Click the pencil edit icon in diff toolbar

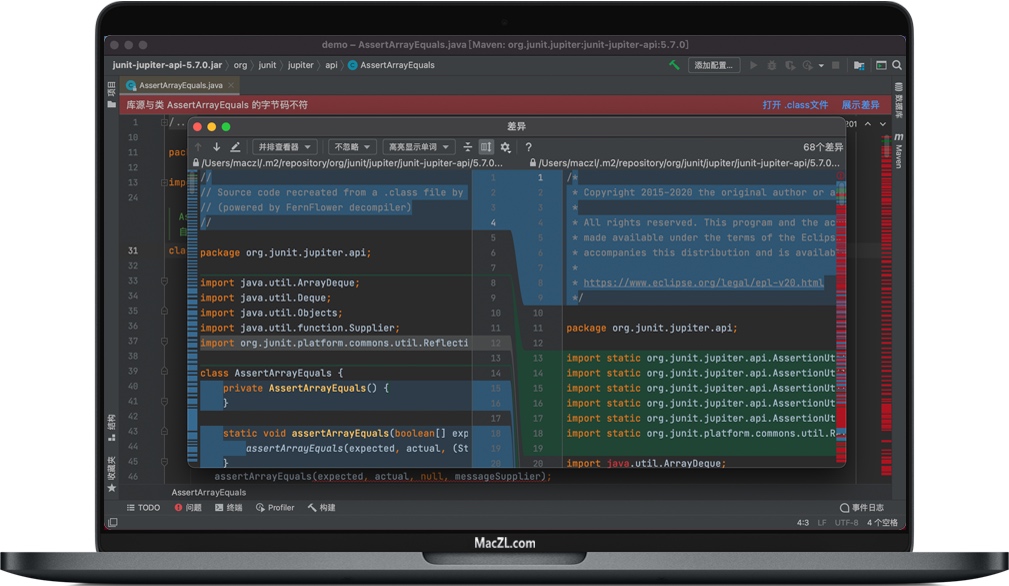233,146
